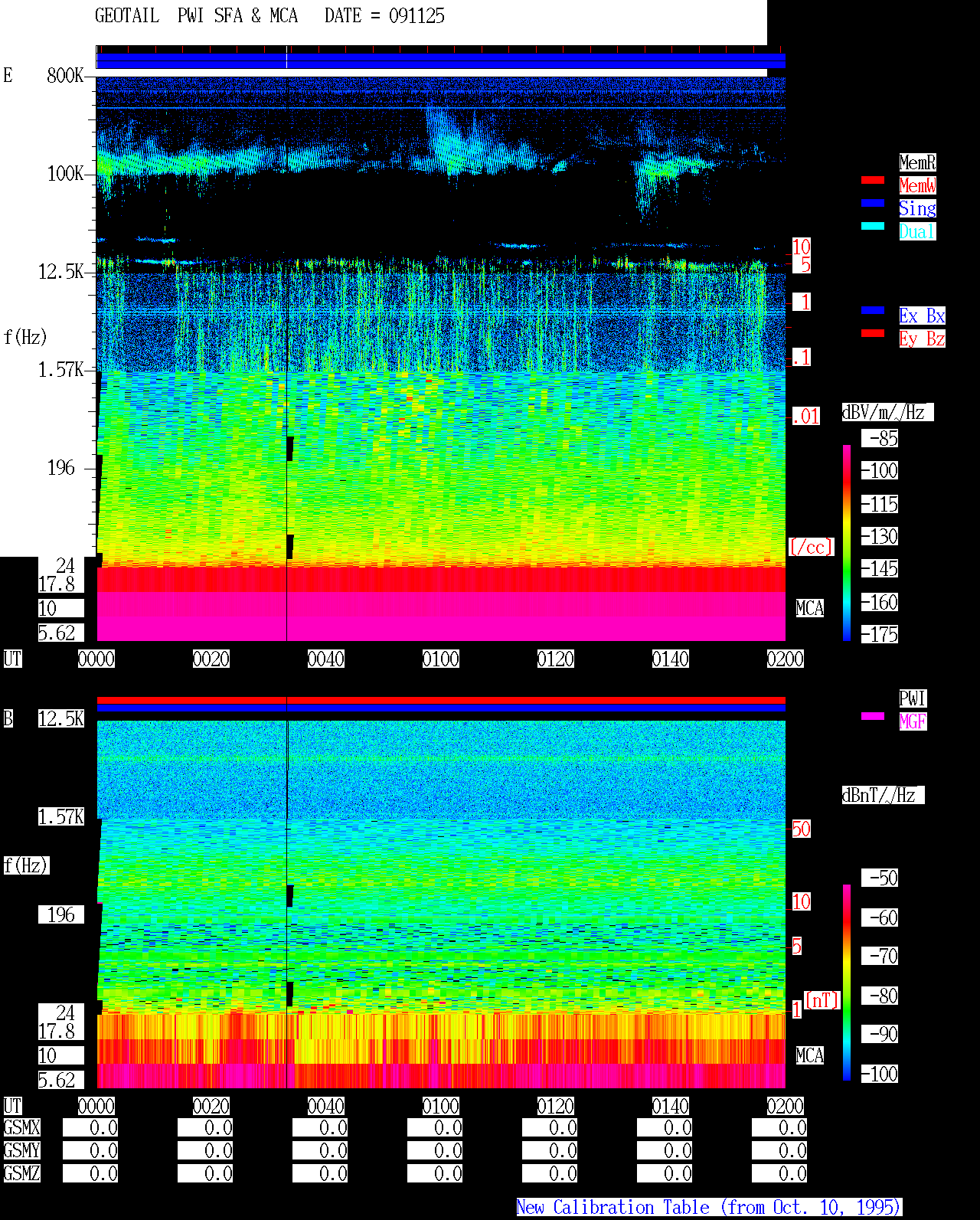The image size is (980, 1220).
Task: Click the electric field color scale bar
Action: point(847,542)
